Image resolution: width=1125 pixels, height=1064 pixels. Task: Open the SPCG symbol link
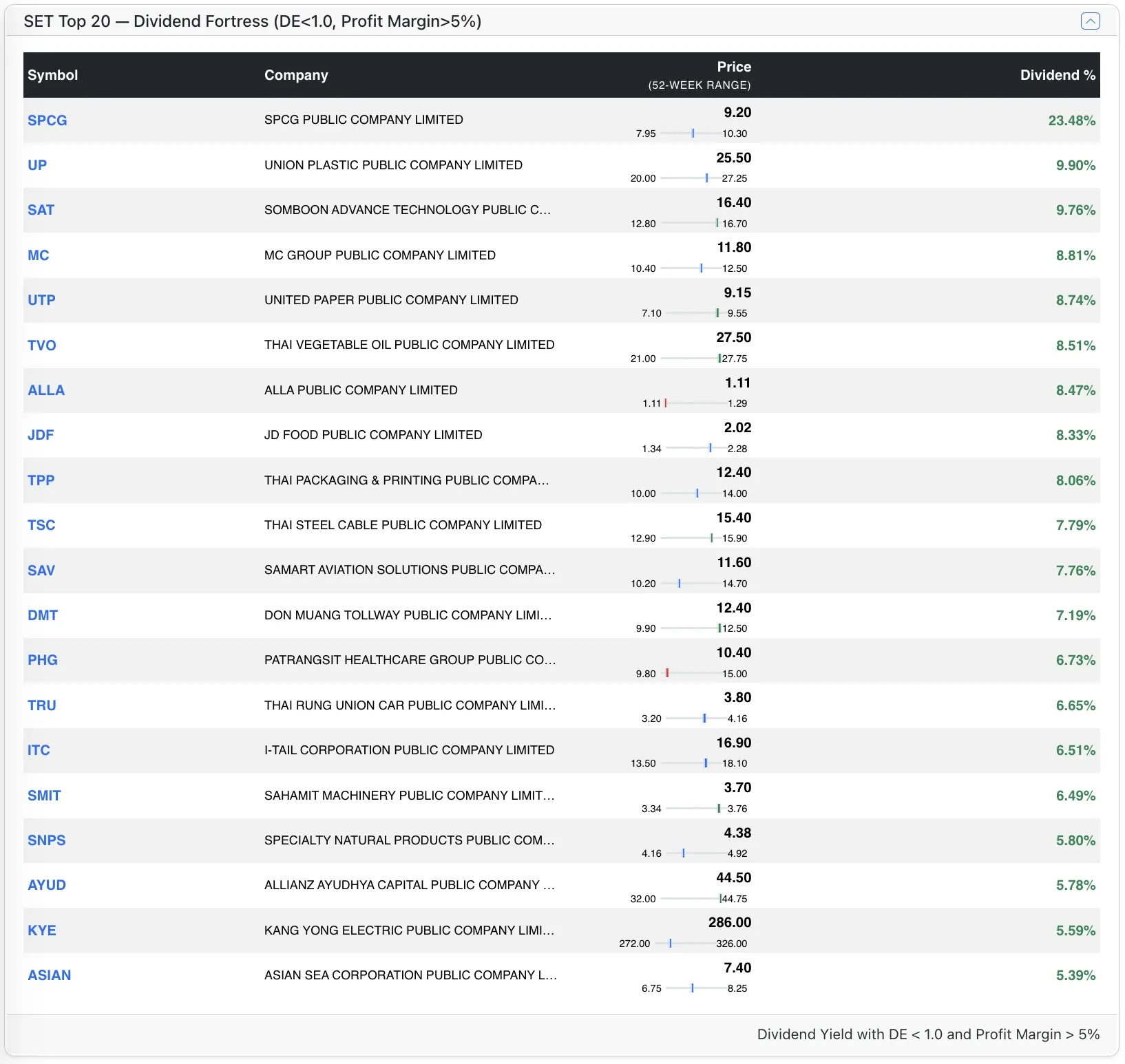pos(47,120)
